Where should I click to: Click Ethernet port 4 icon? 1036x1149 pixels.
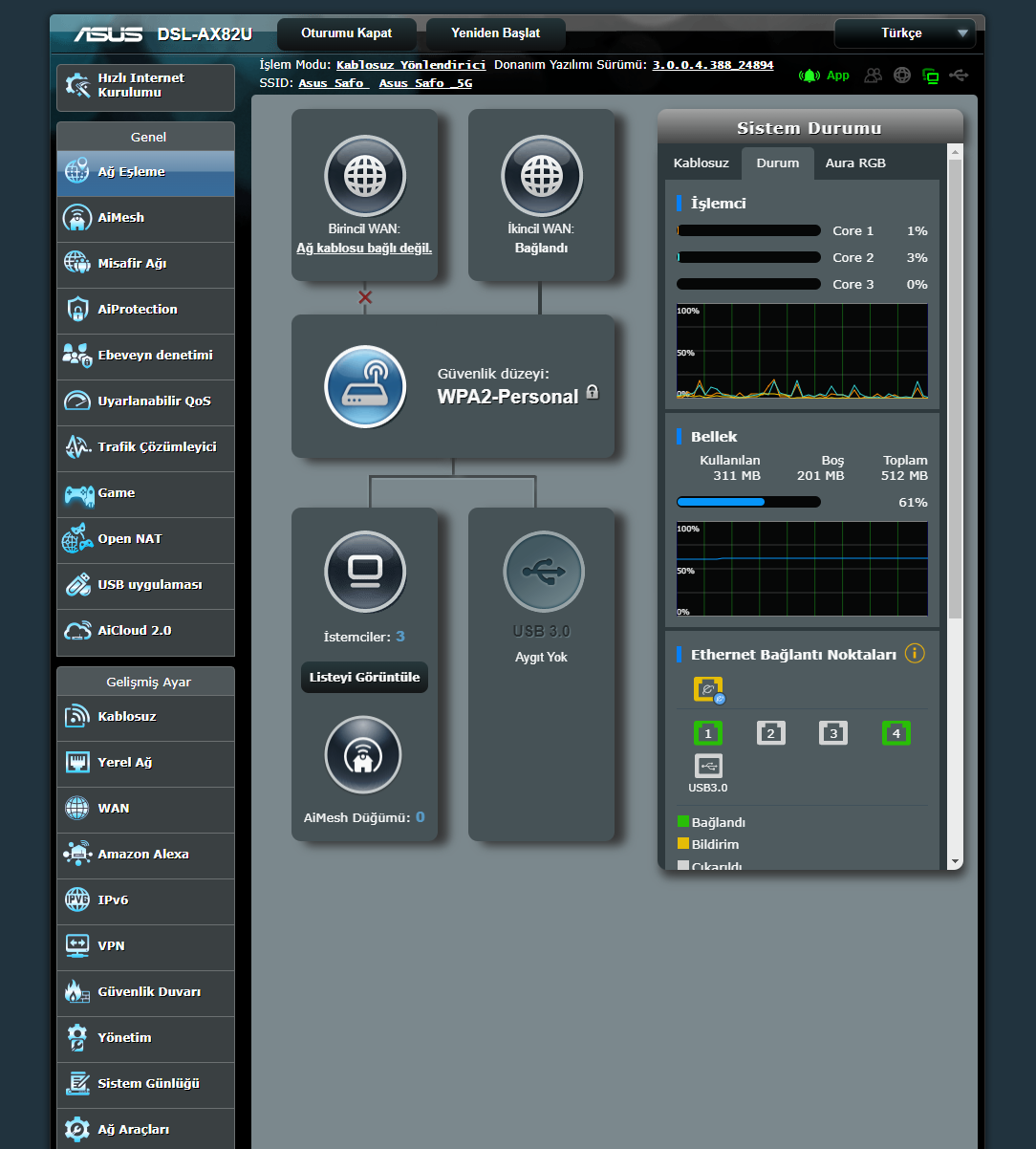(x=896, y=733)
